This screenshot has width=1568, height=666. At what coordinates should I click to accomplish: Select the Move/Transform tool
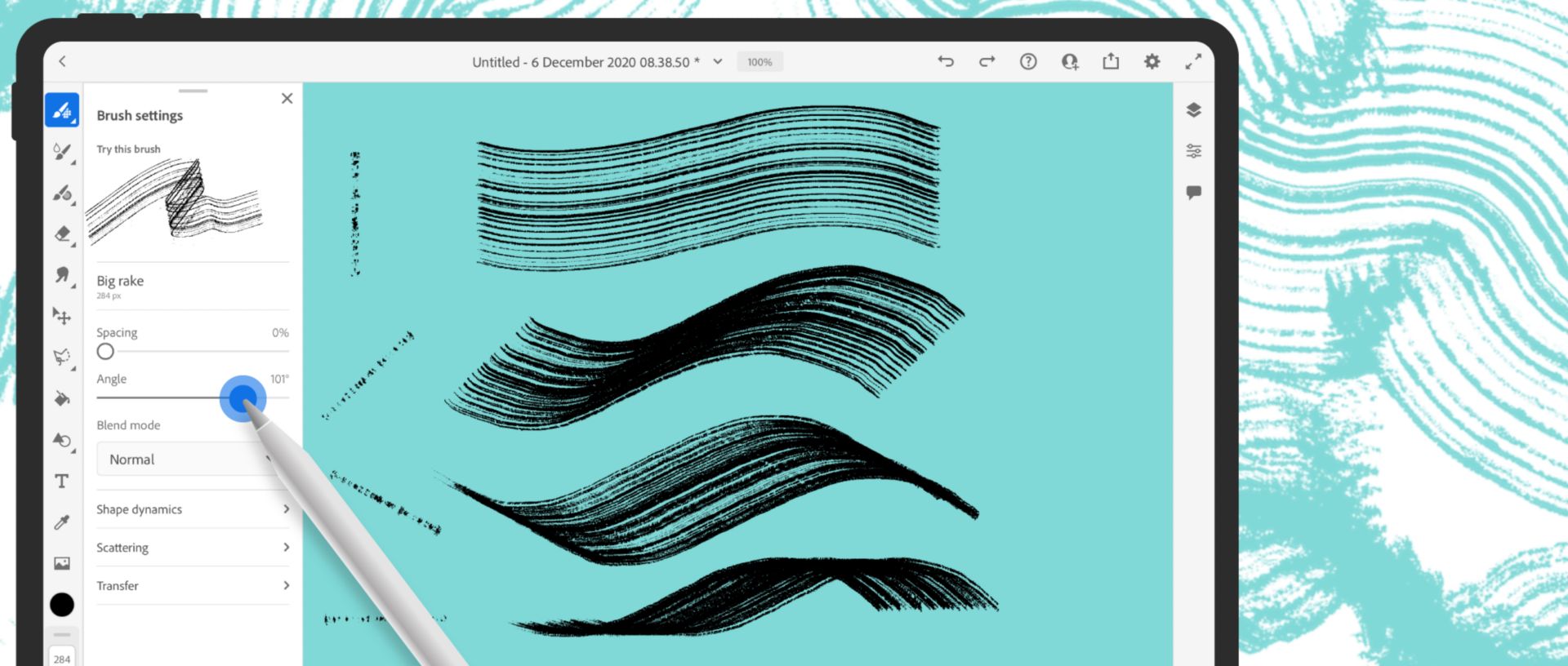tap(62, 316)
